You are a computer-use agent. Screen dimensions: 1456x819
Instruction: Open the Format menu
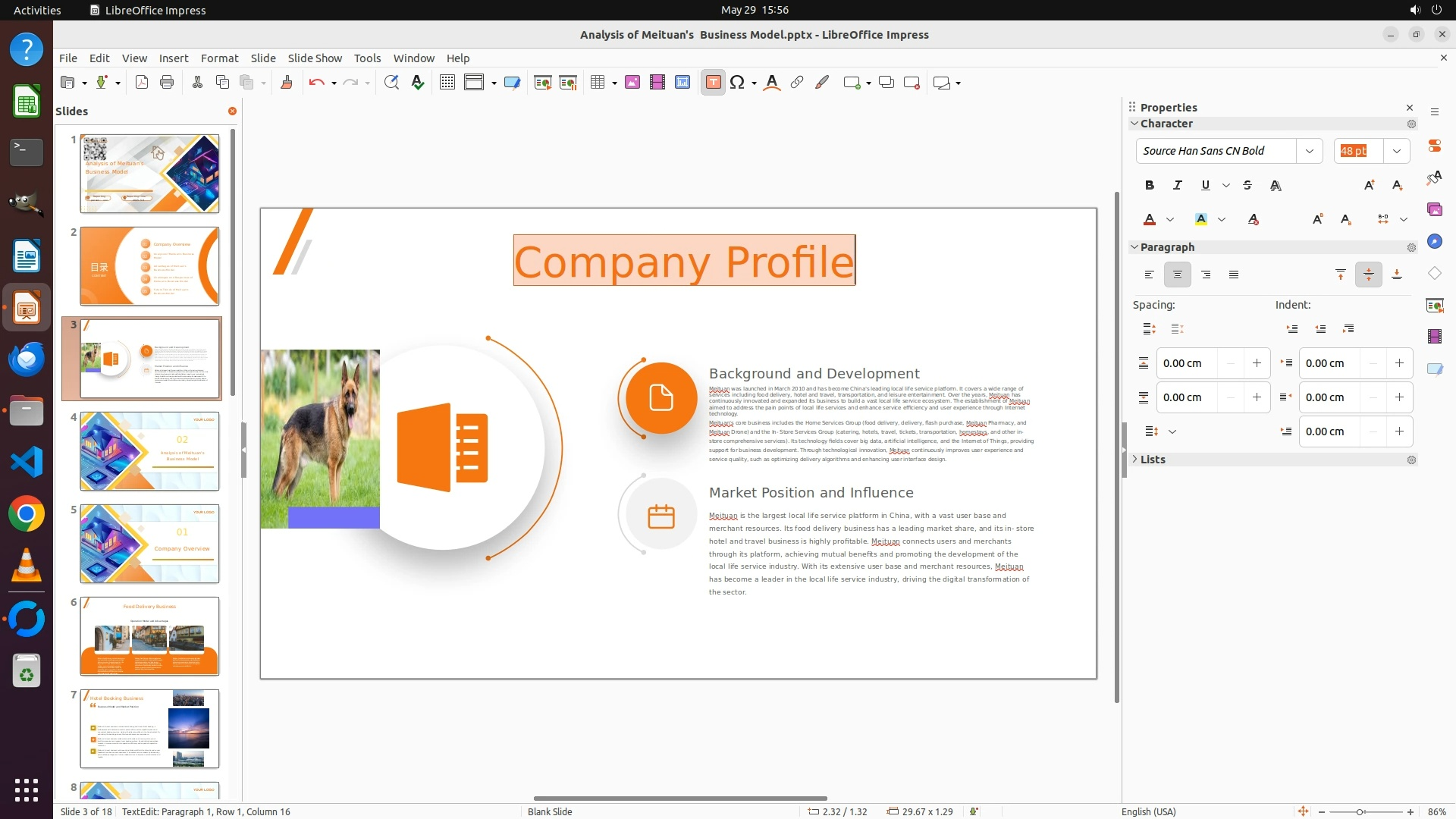point(219,58)
